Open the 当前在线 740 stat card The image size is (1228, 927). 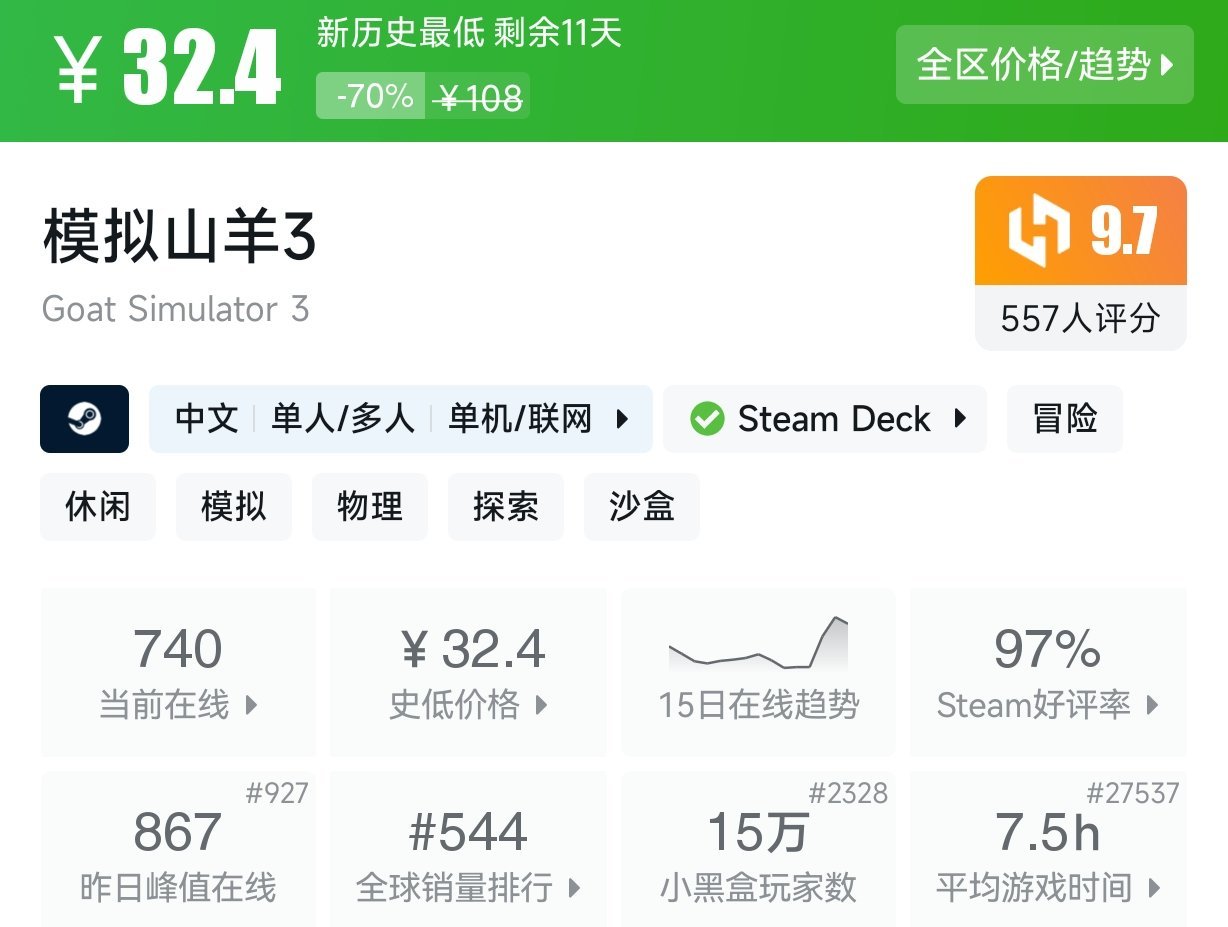point(178,672)
